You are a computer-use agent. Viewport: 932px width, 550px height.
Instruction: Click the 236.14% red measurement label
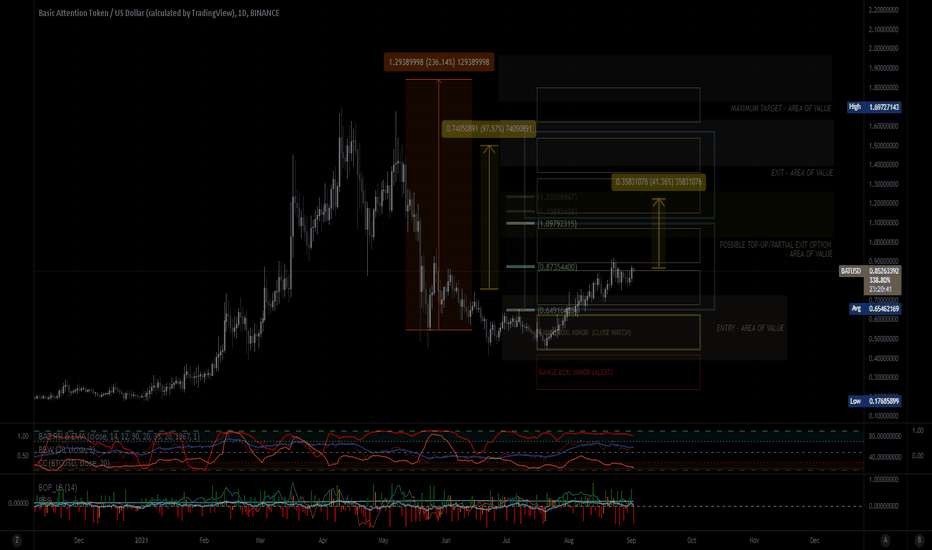click(439, 62)
